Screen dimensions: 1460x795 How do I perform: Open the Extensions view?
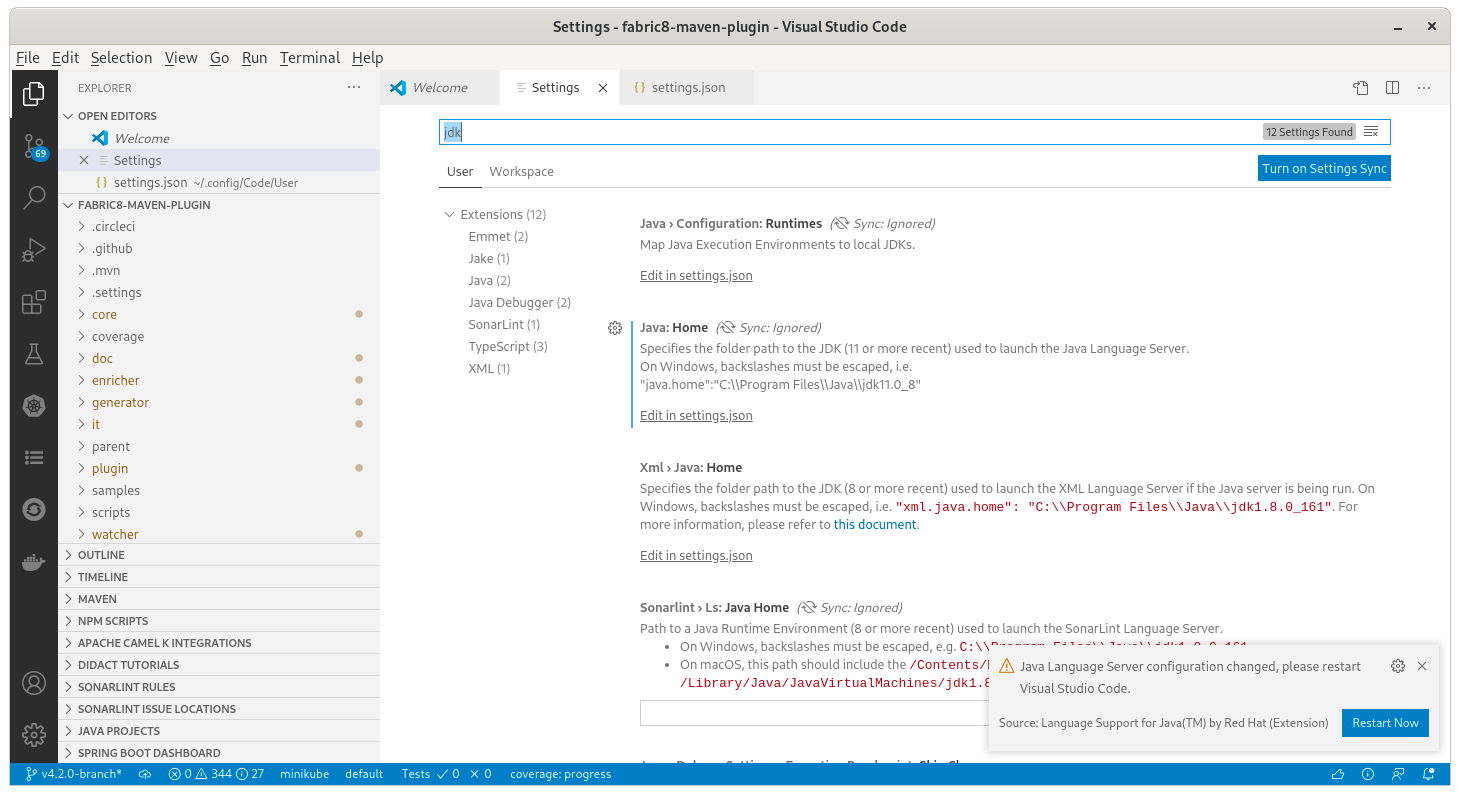[x=34, y=302]
